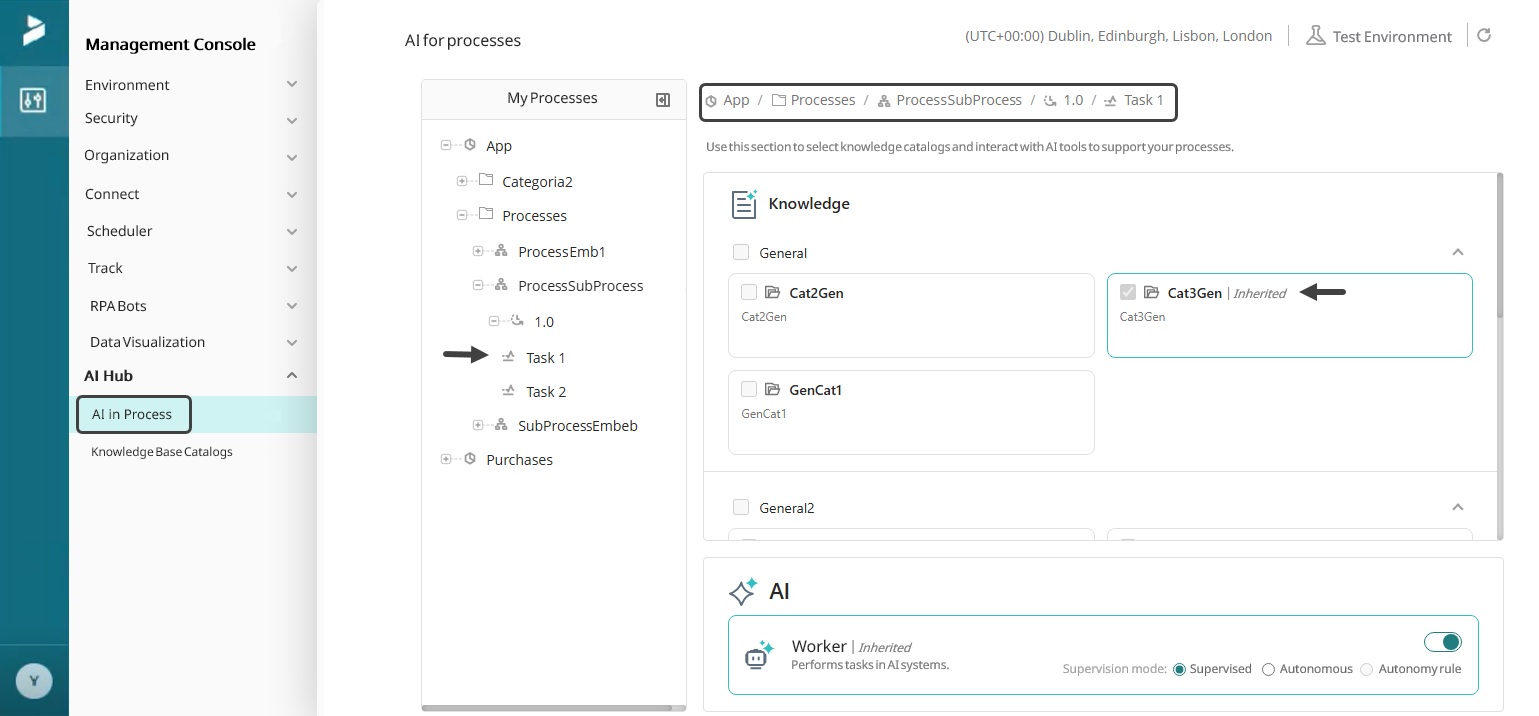Open the Knowledge Base Catalogs menu item
The image size is (1539, 716).
click(x=162, y=452)
